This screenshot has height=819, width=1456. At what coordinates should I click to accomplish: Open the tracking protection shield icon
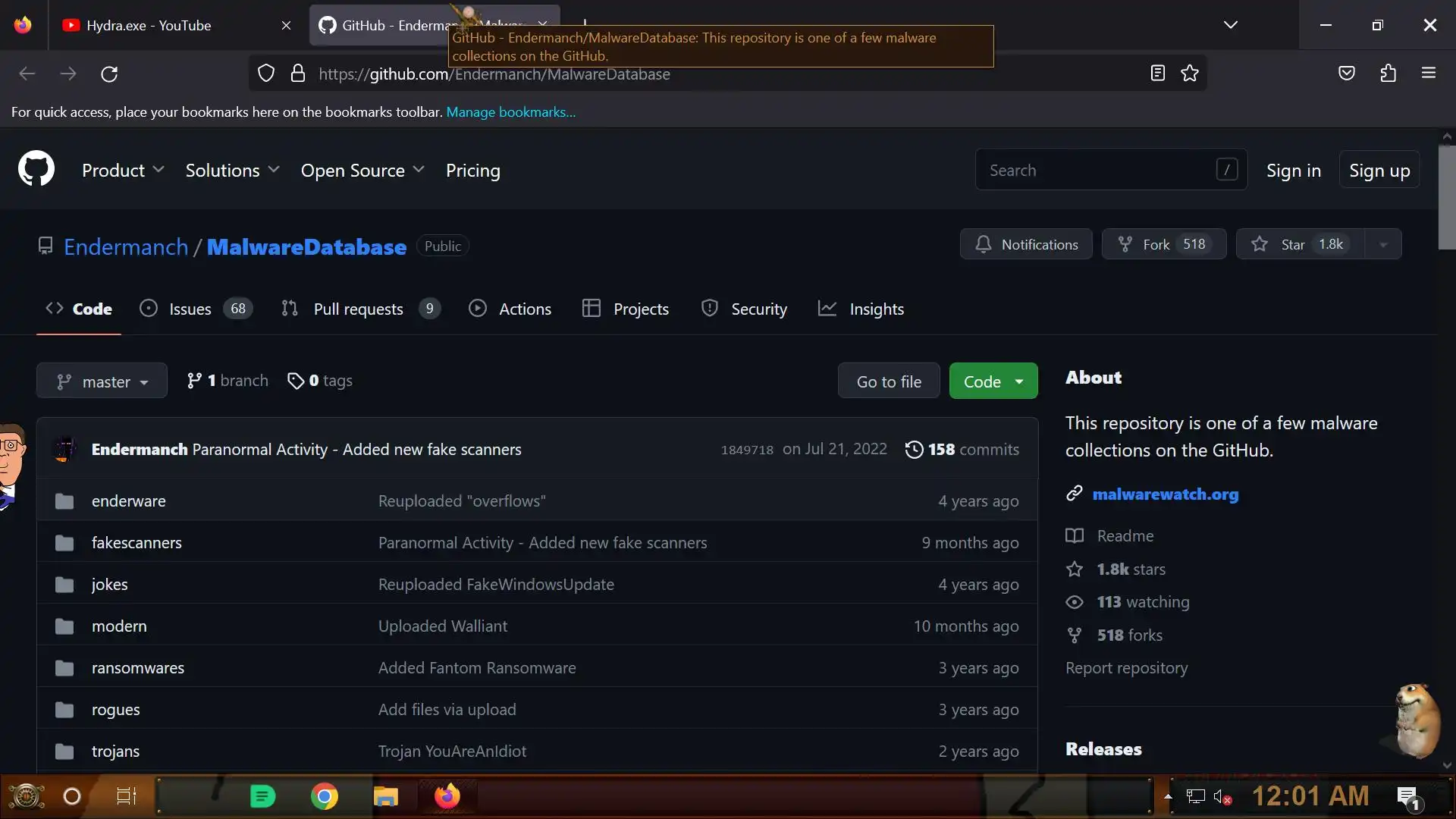266,74
